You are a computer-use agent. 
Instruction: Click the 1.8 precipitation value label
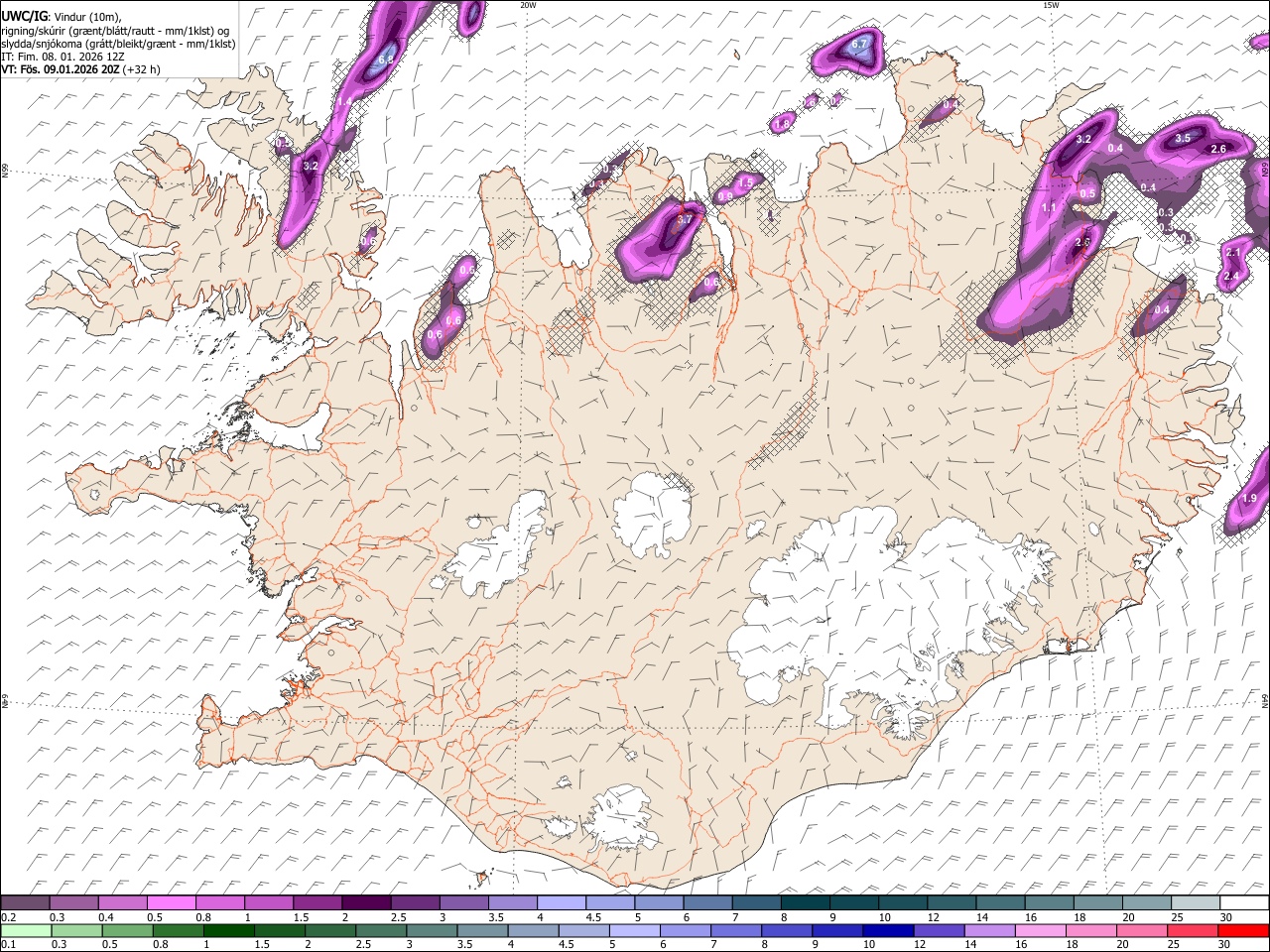782,124
